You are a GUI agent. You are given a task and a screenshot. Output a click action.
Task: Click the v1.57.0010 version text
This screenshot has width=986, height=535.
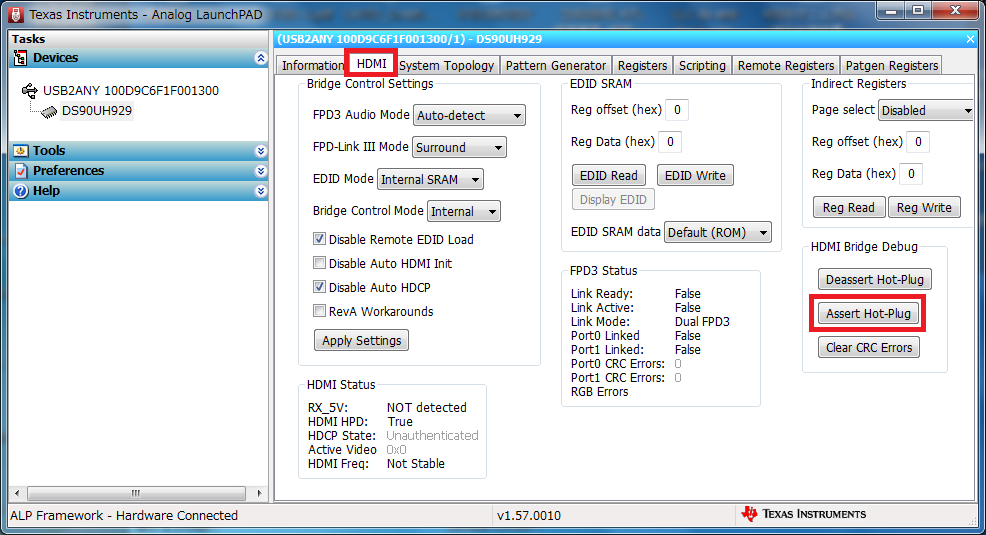[x=529, y=516]
